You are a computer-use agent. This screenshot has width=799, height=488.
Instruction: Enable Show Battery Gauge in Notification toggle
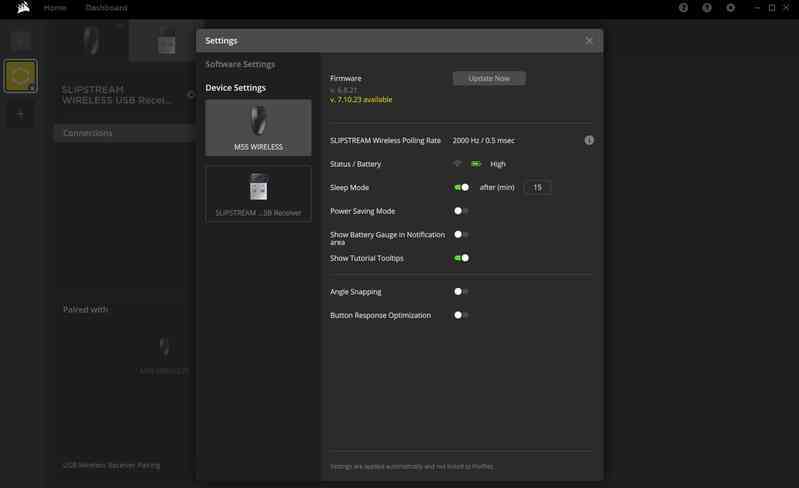[x=461, y=234]
